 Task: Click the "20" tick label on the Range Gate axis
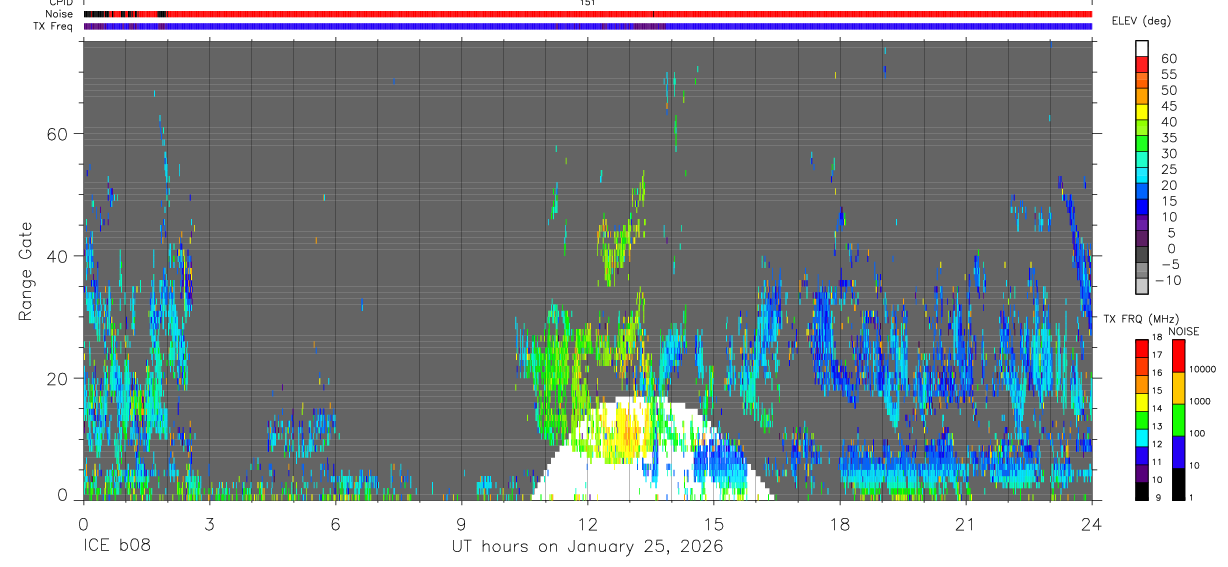point(58,378)
